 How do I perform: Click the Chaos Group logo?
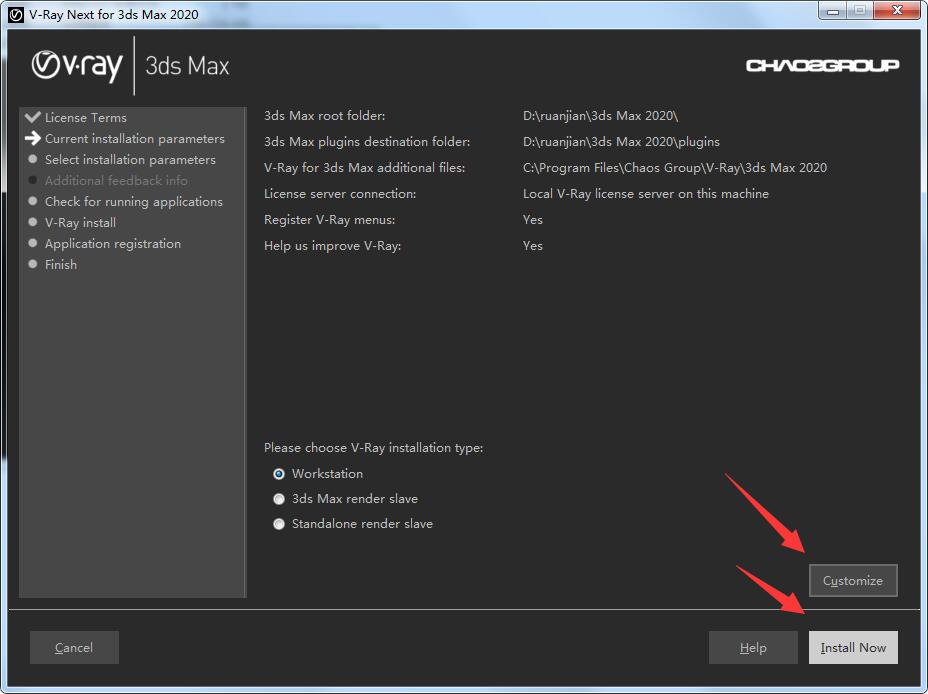pyautogui.click(x=822, y=66)
